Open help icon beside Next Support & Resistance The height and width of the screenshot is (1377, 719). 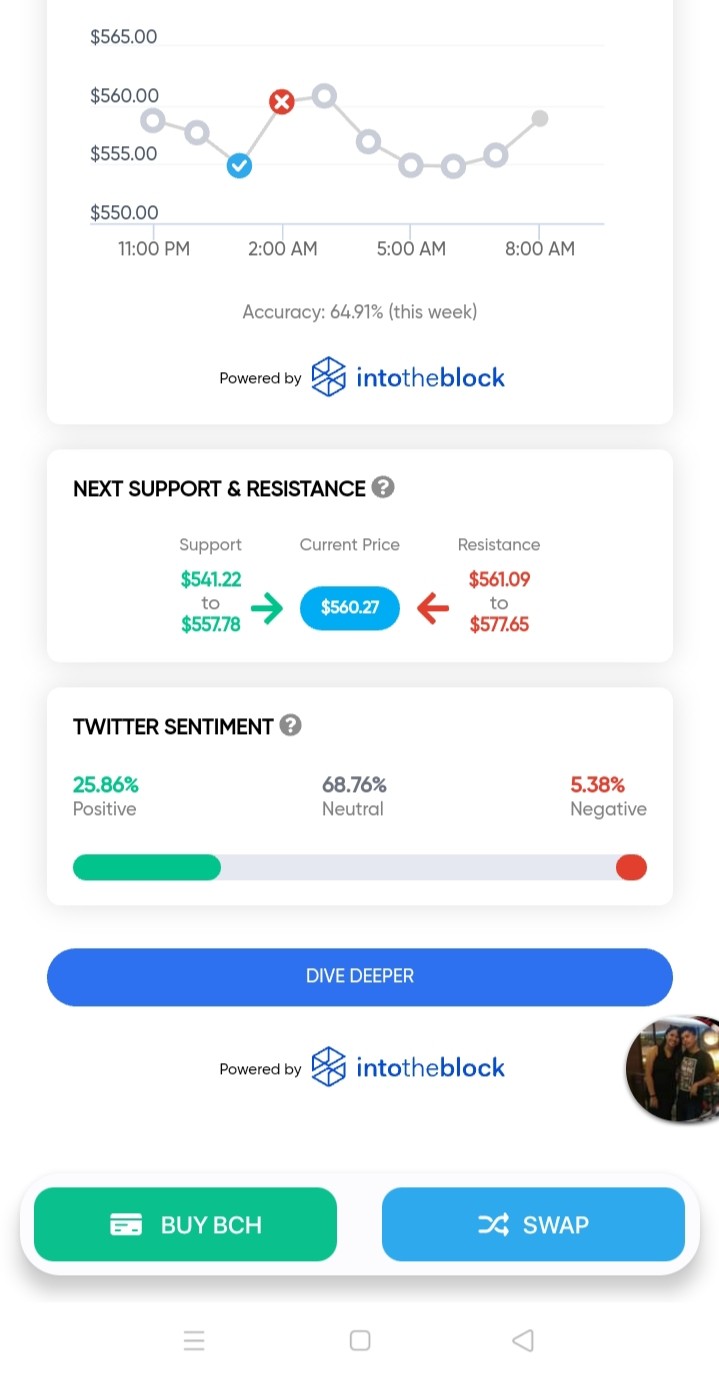(x=383, y=488)
